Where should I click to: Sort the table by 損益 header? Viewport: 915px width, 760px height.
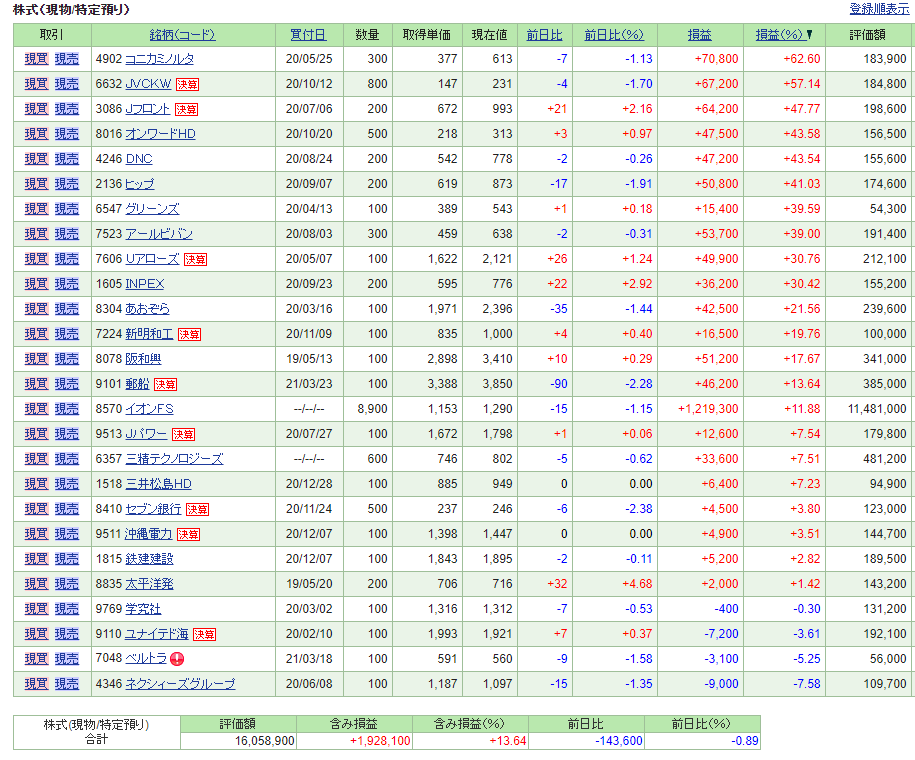click(x=699, y=35)
